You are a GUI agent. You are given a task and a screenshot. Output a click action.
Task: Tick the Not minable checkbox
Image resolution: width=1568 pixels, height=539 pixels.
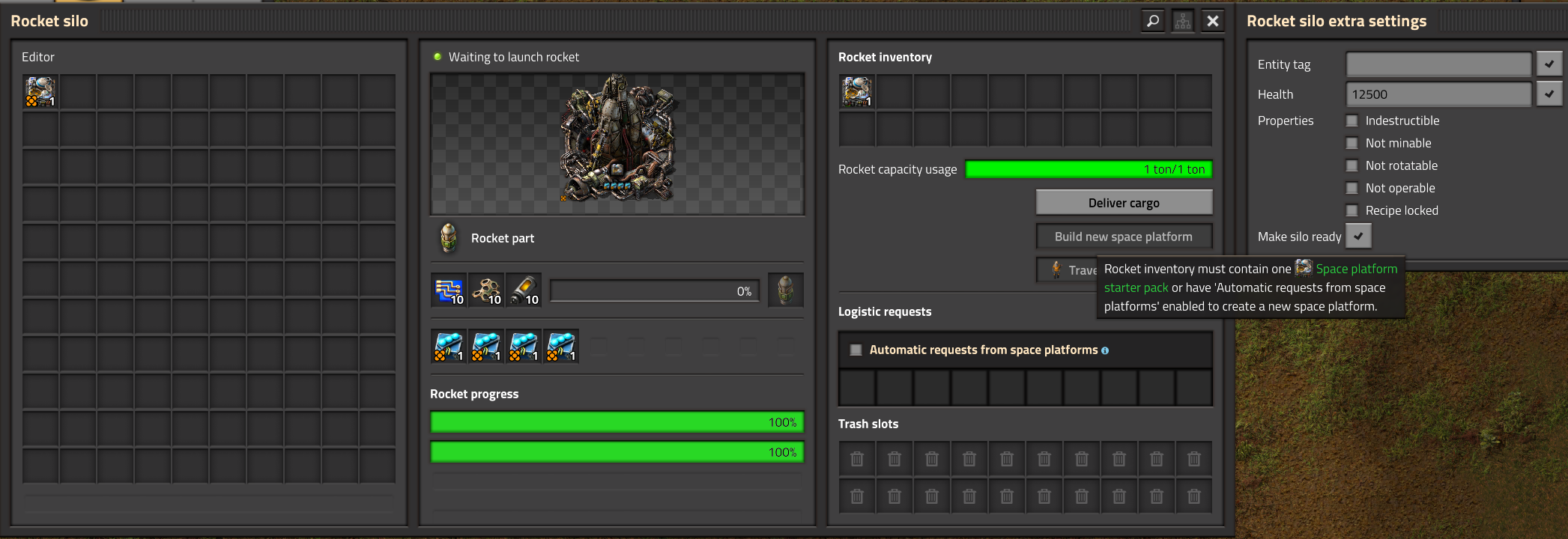[1352, 143]
